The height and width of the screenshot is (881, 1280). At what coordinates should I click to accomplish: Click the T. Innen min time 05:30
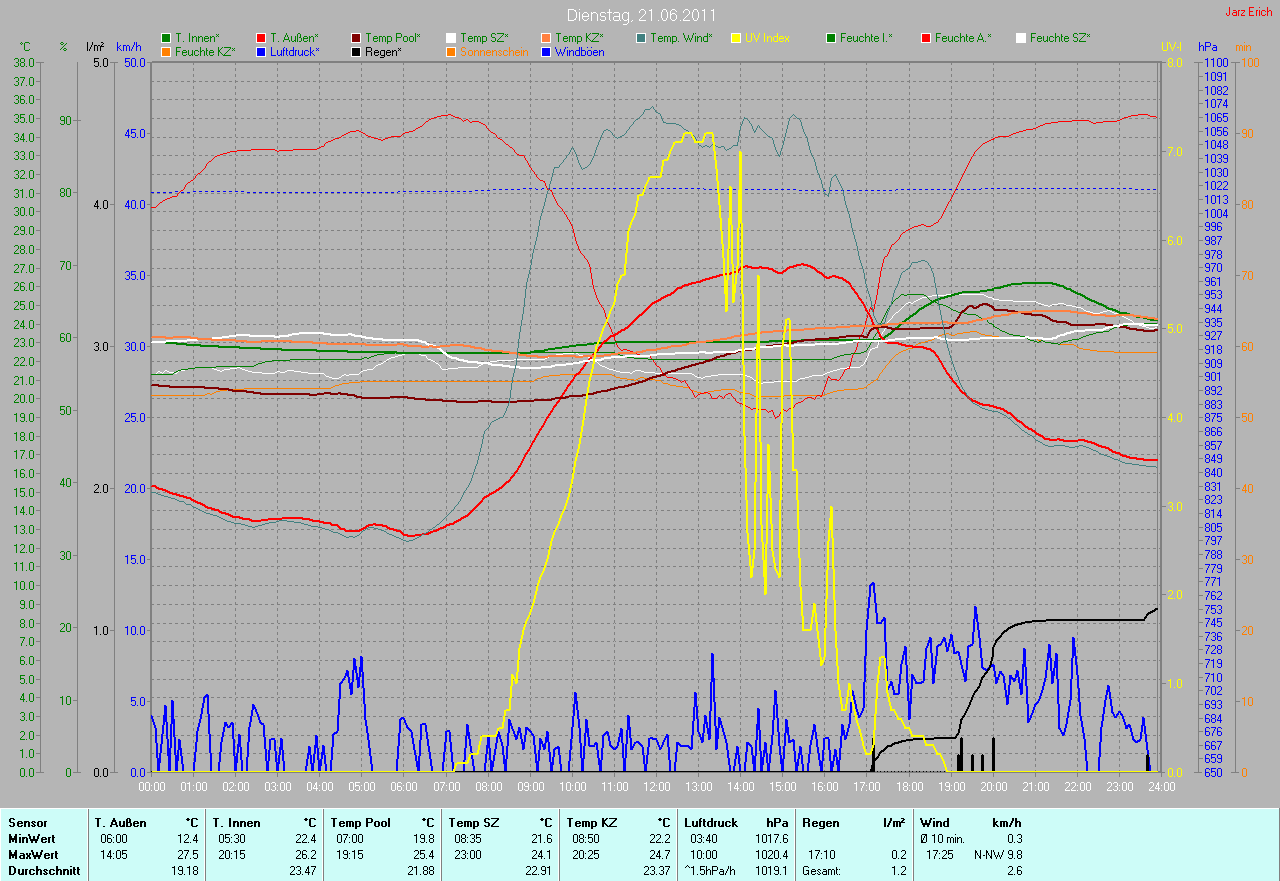point(232,839)
